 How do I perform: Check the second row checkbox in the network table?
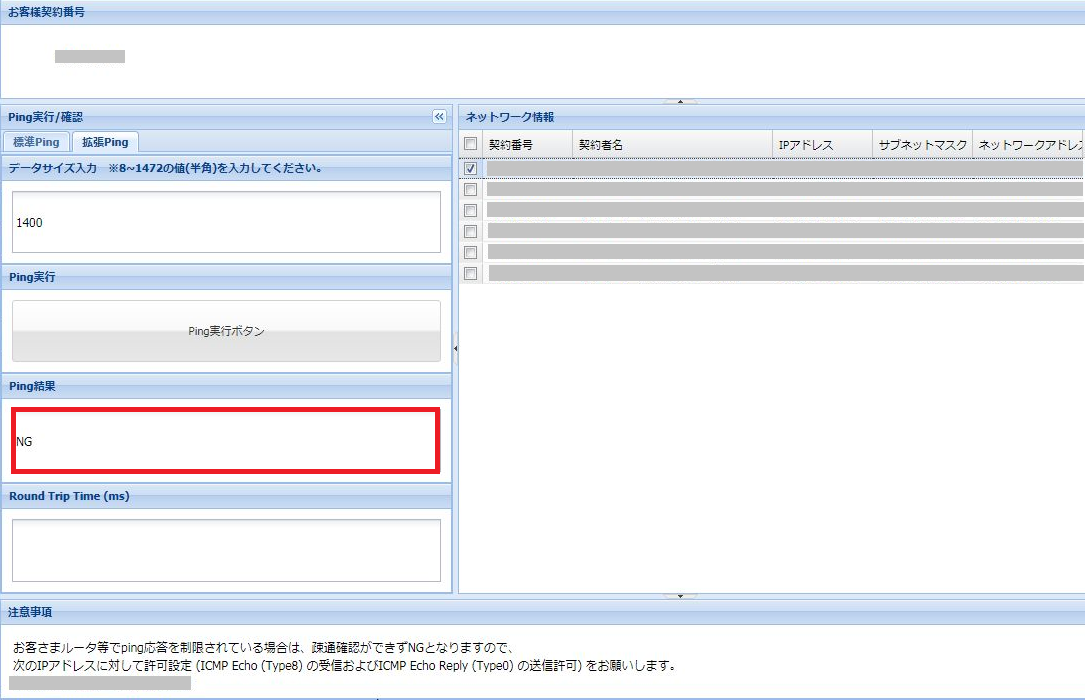coord(471,189)
